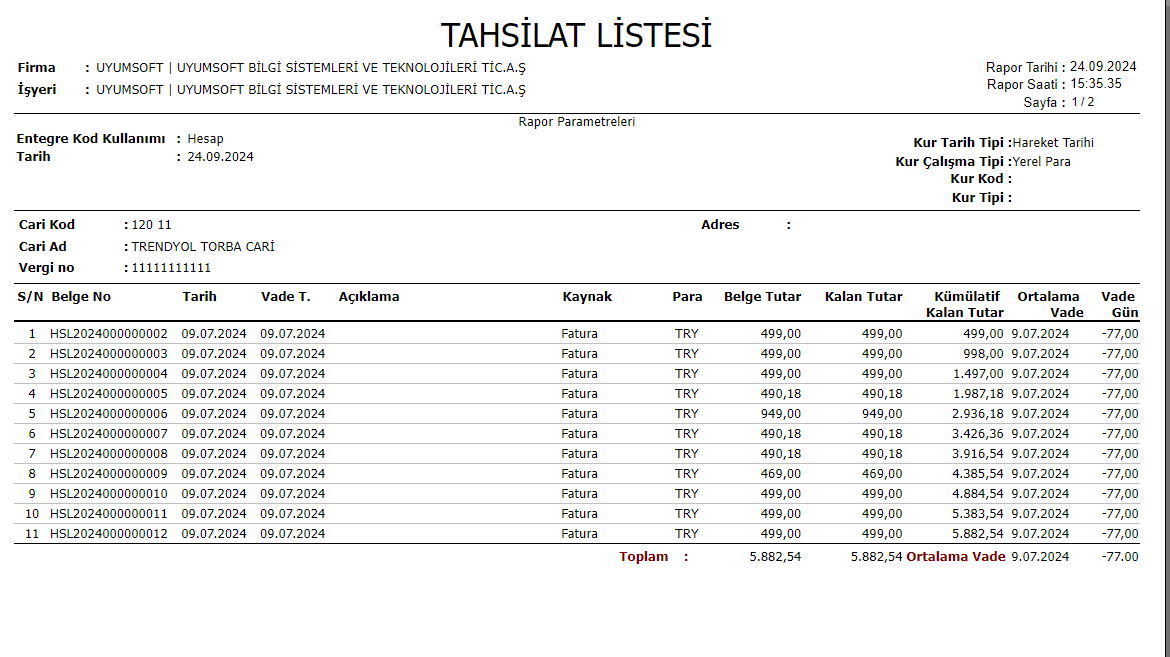The image size is (1170, 657).
Task: Select document number HSL2024000000003
Action: pyautogui.click(x=109, y=354)
